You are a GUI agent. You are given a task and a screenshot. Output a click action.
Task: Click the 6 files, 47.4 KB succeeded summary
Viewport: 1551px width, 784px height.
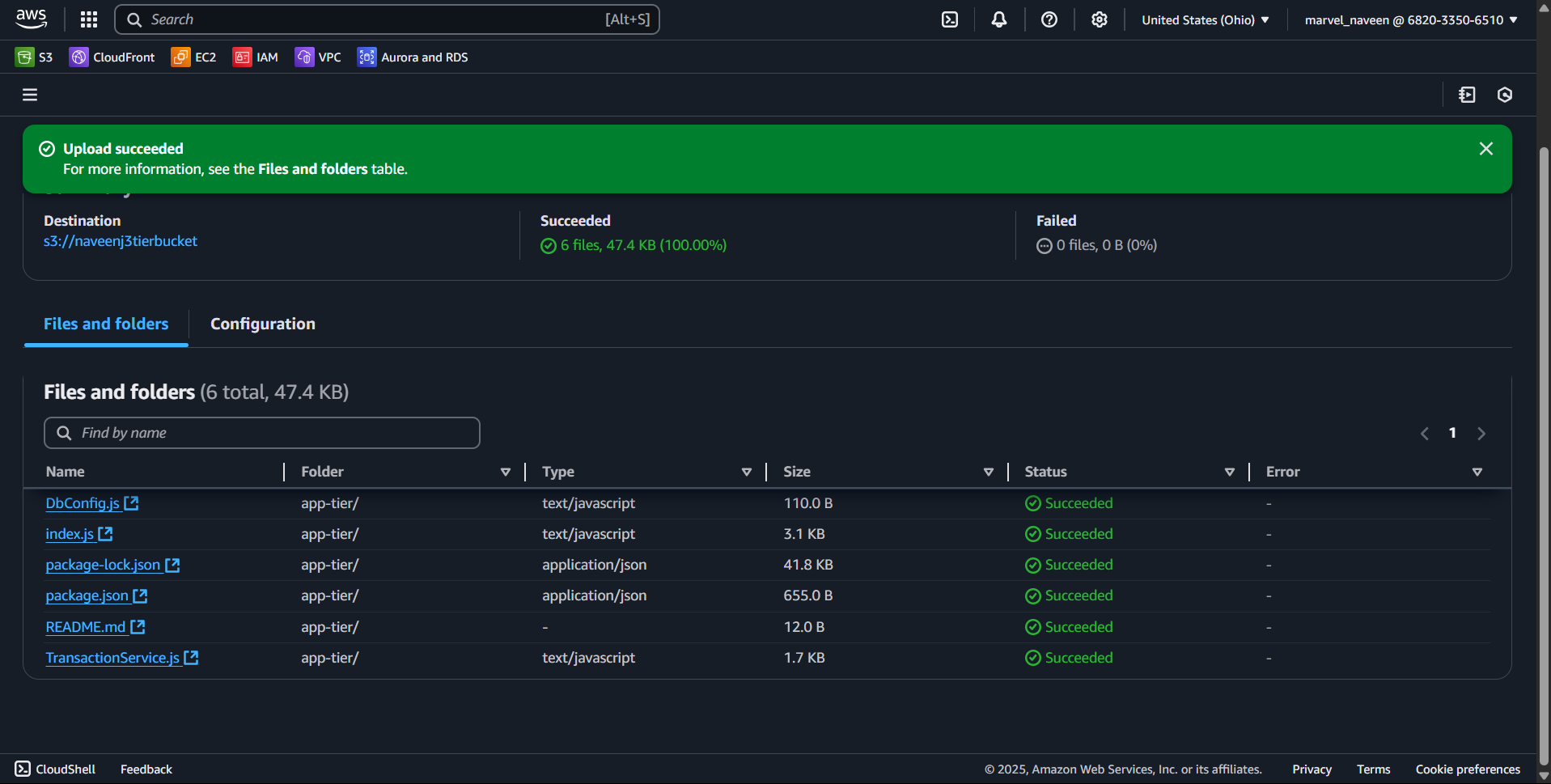(x=634, y=245)
